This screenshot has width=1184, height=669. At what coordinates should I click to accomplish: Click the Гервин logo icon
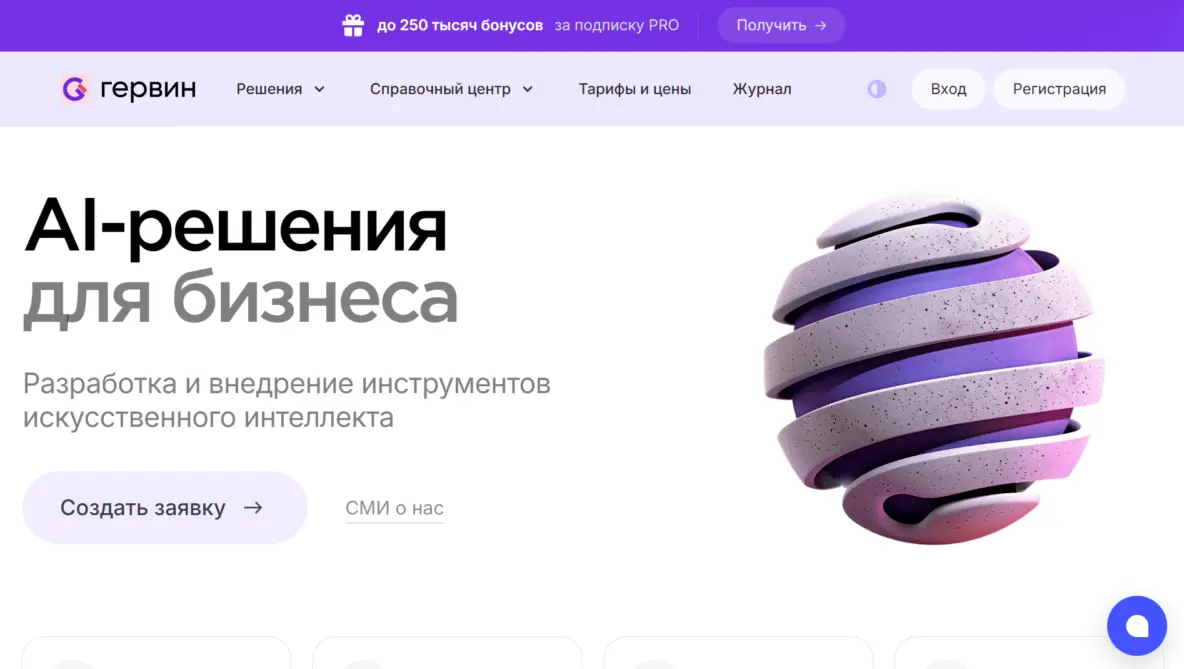(x=75, y=89)
